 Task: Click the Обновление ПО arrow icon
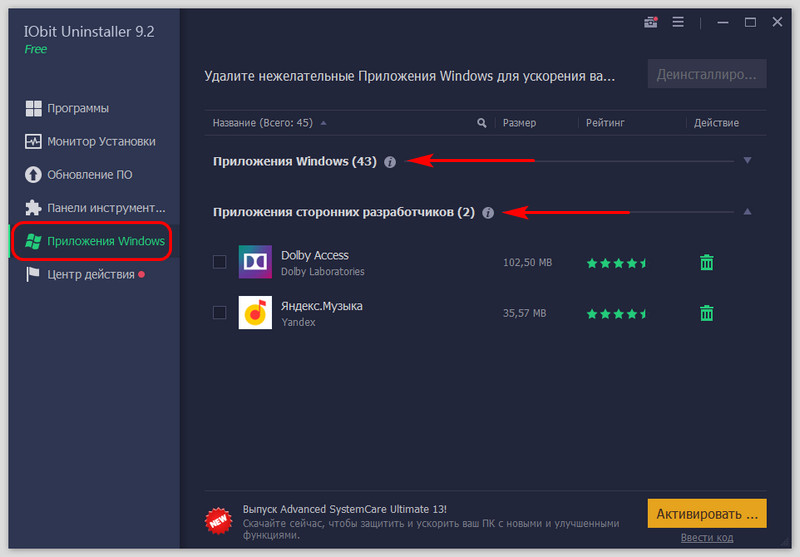pos(33,174)
